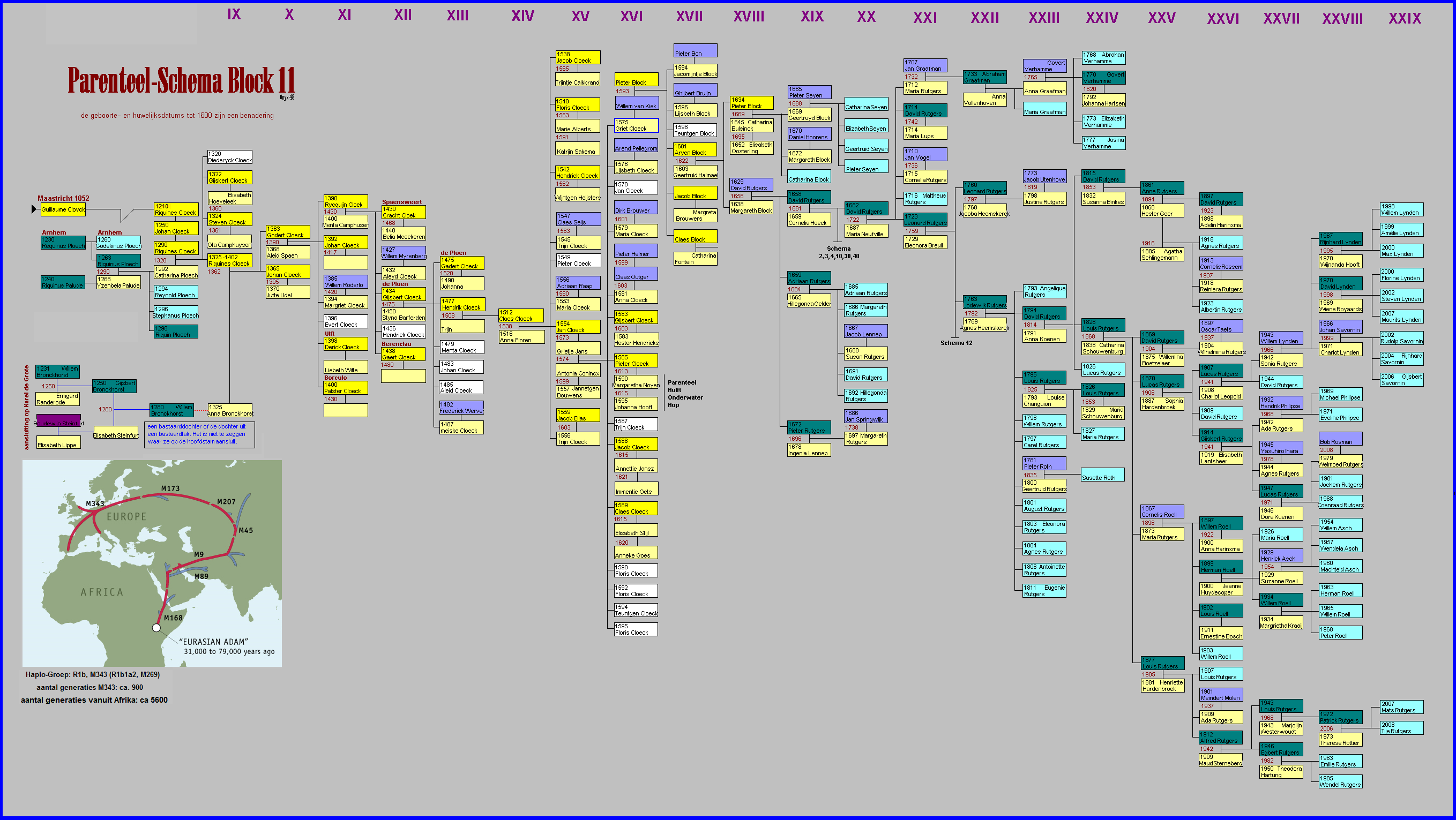Click generation header IX
Viewport: 1456px width, 820px height.
pyautogui.click(x=234, y=14)
